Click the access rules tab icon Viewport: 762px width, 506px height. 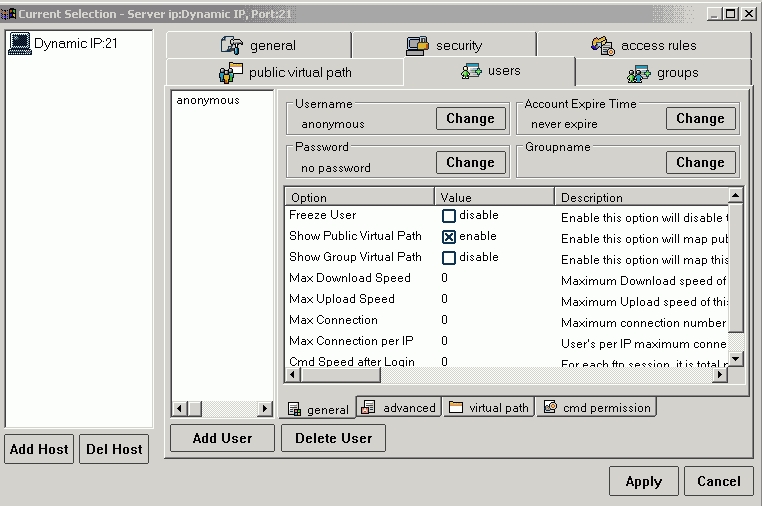[602, 45]
